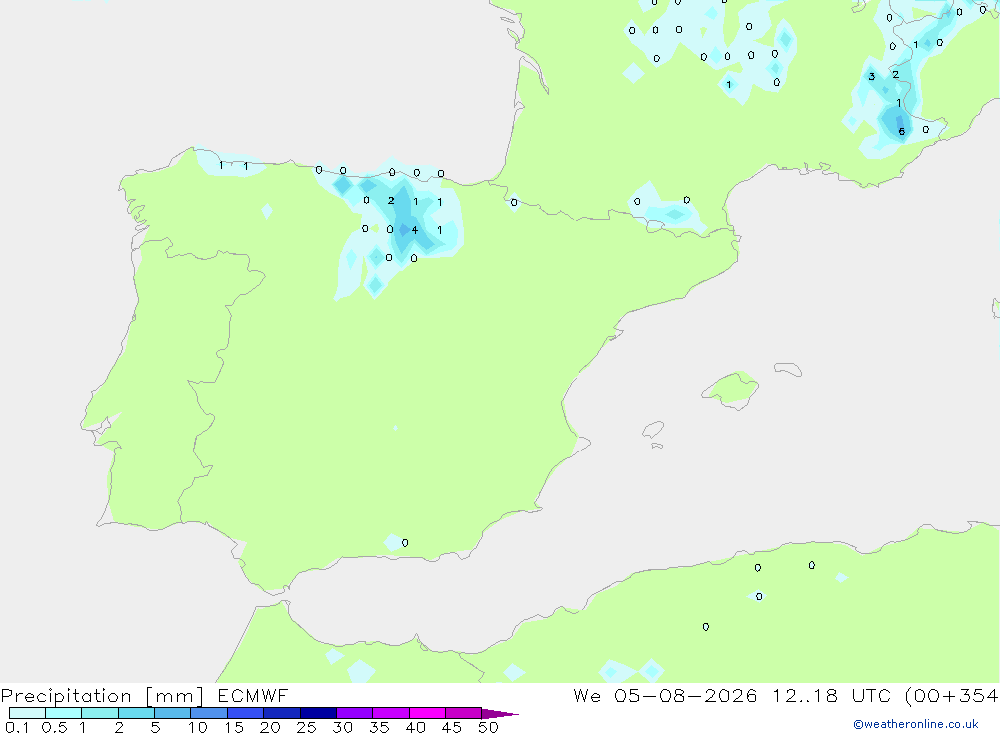This screenshot has width=1000, height=733.
Task: Click the 1–2 mm legend color swatch
Action: click(x=99, y=713)
